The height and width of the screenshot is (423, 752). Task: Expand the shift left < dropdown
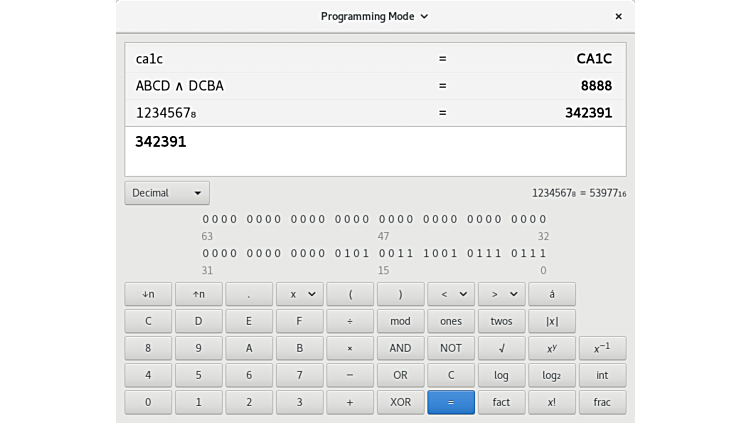[451, 294]
